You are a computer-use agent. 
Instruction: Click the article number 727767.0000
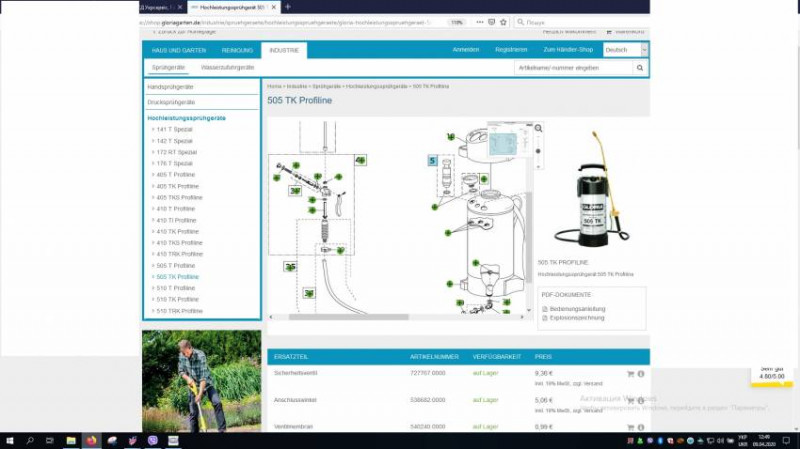pyautogui.click(x=428, y=373)
